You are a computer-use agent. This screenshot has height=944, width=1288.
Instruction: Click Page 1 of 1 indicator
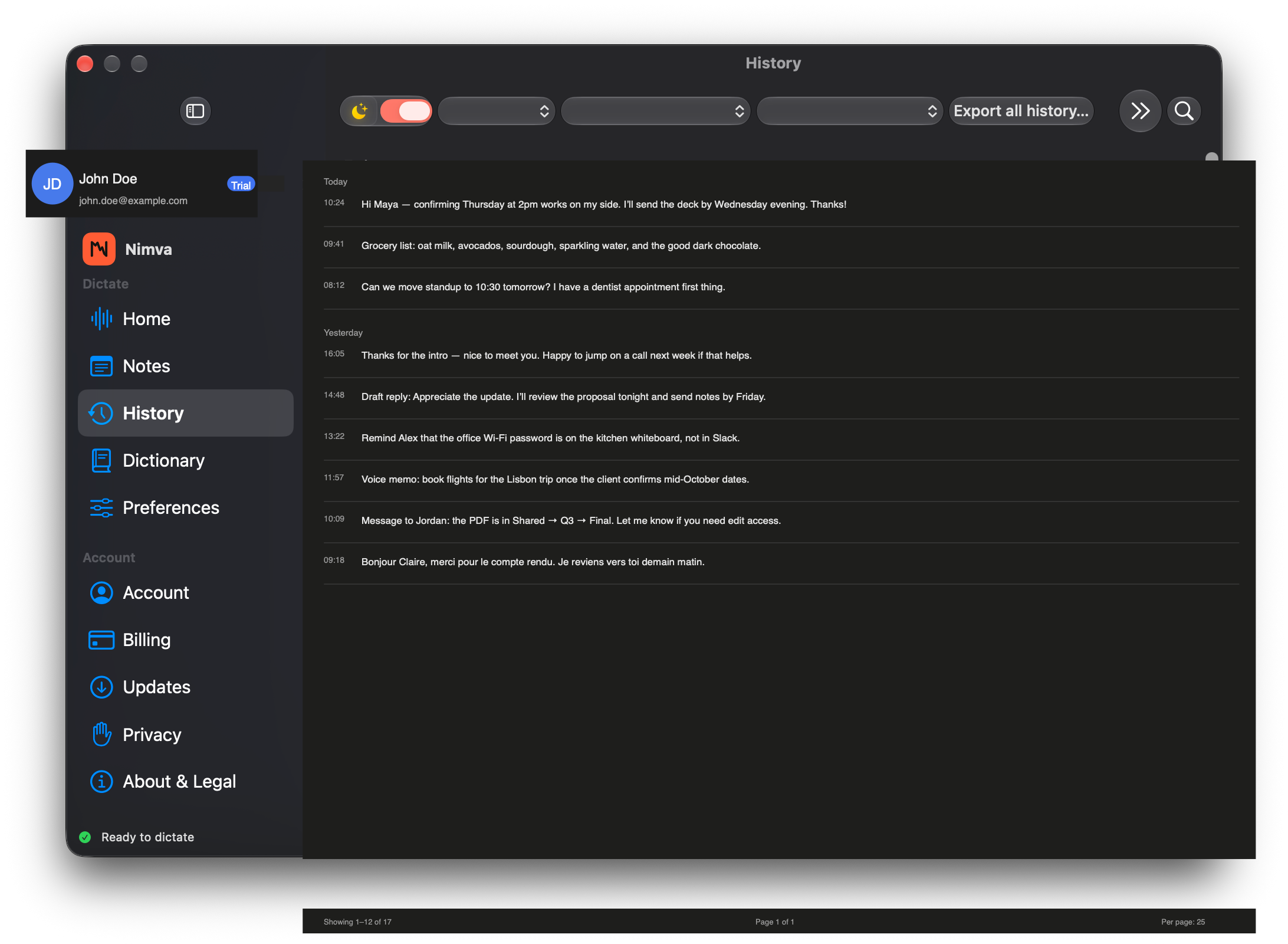tap(774, 922)
